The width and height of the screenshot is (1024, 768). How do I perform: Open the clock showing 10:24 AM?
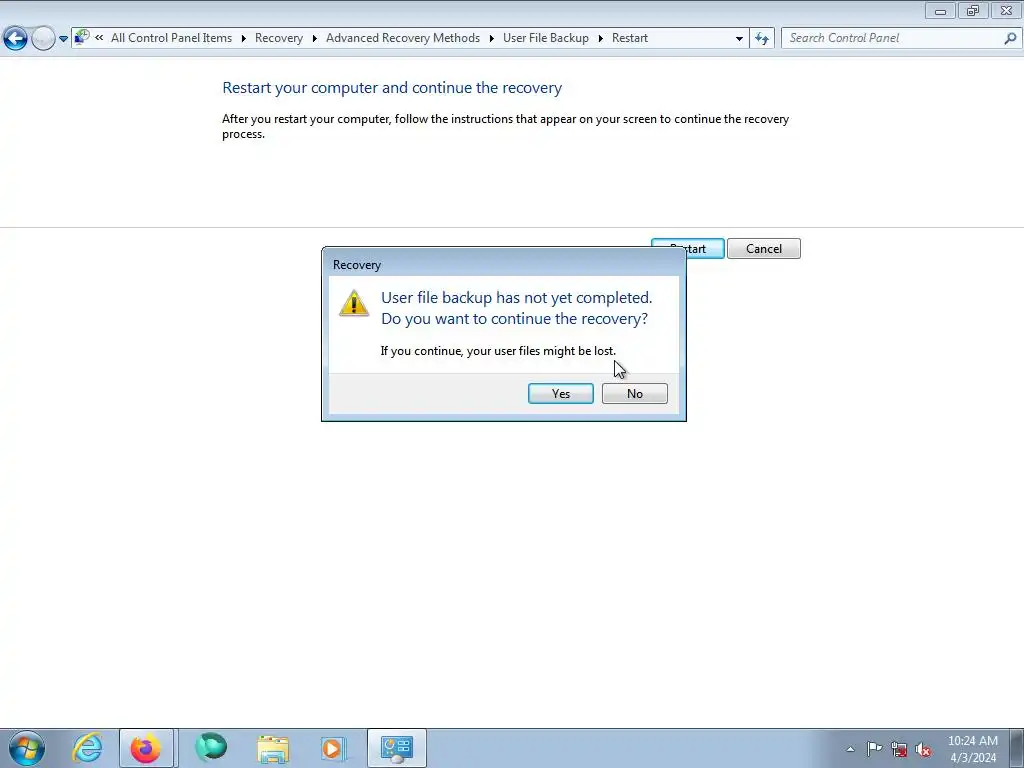coord(972,749)
